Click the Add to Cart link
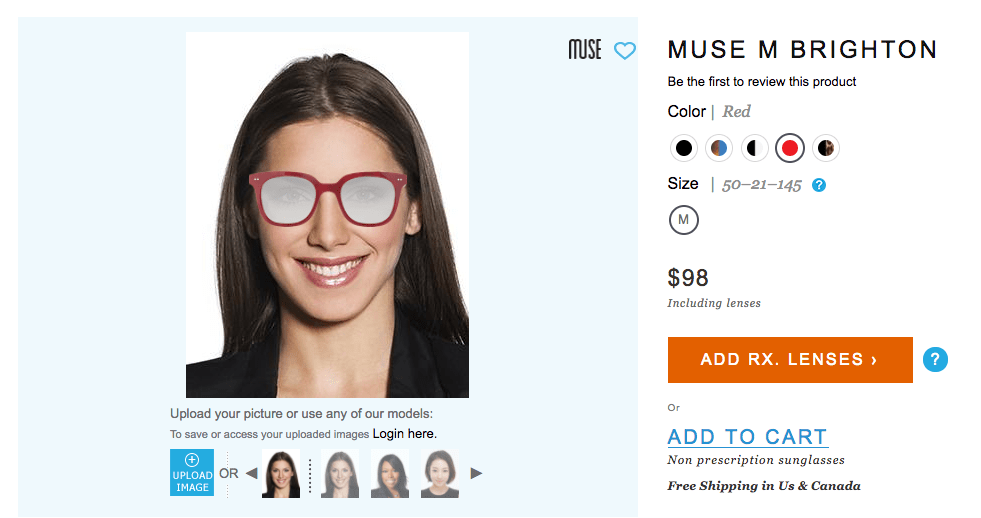981x518 pixels. pyautogui.click(x=747, y=437)
